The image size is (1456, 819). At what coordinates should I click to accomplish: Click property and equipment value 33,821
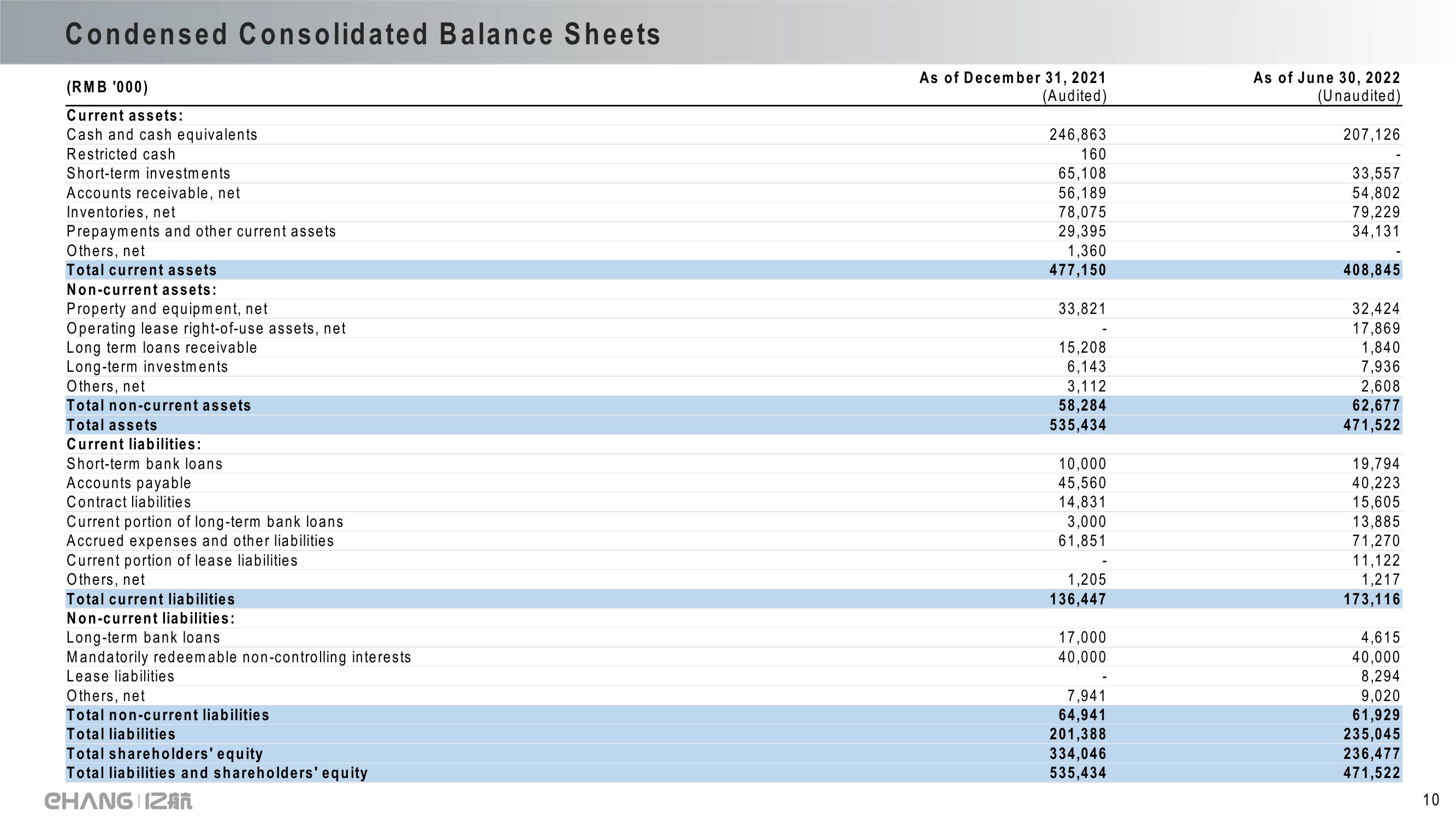pyautogui.click(x=1082, y=308)
